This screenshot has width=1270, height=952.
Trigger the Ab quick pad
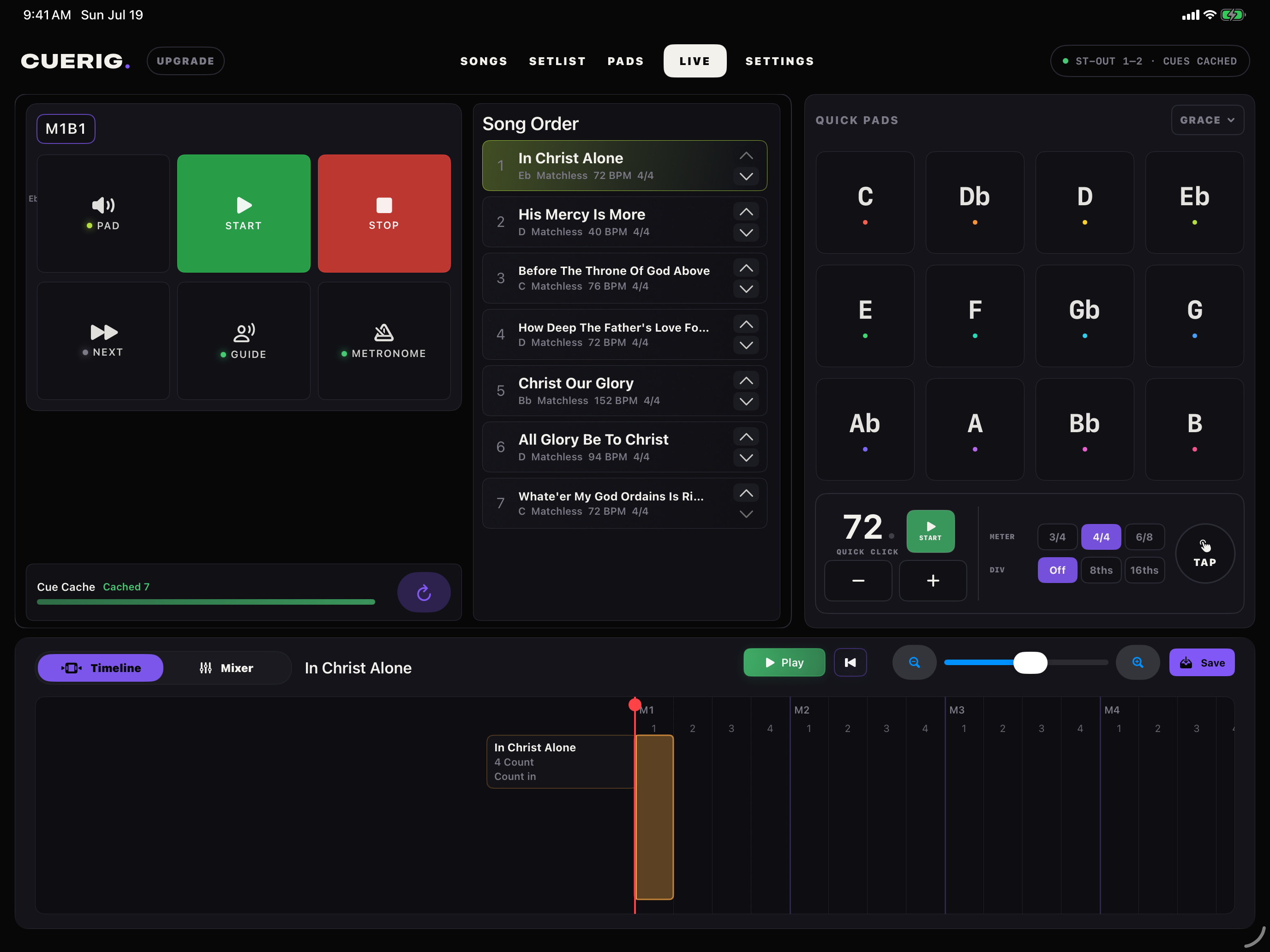click(865, 429)
